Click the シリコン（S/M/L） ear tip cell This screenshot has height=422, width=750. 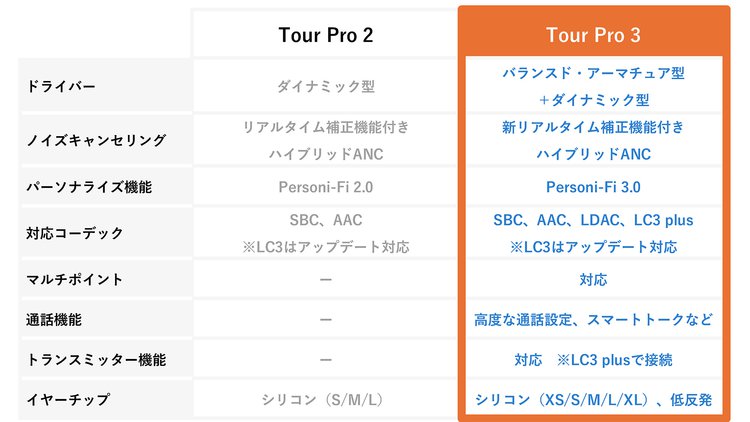click(x=326, y=400)
